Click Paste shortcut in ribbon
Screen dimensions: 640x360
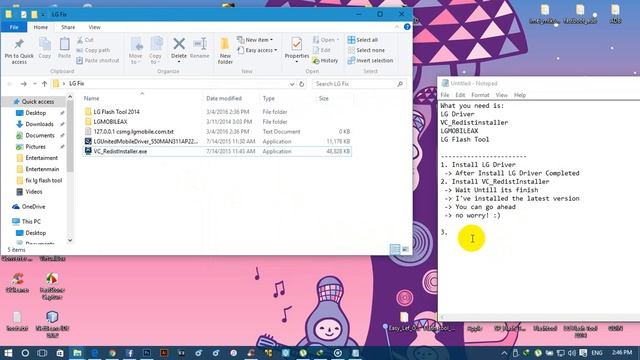[98, 60]
